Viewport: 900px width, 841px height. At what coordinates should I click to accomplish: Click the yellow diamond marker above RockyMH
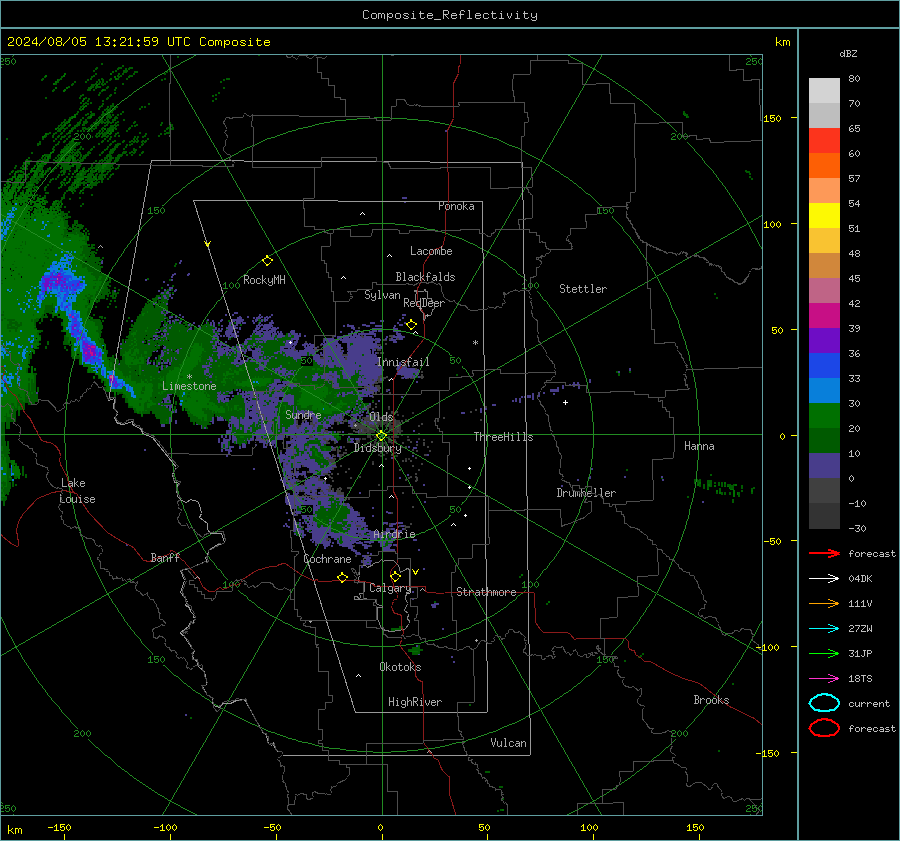click(267, 261)
